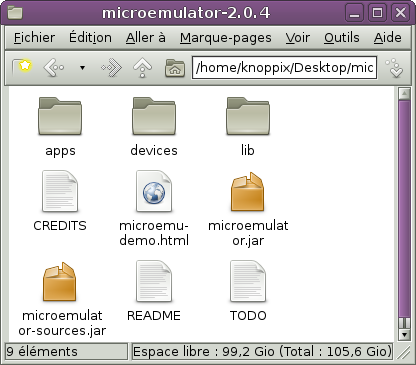Click the 'microemulator.jar' file name

coord(248,233)
